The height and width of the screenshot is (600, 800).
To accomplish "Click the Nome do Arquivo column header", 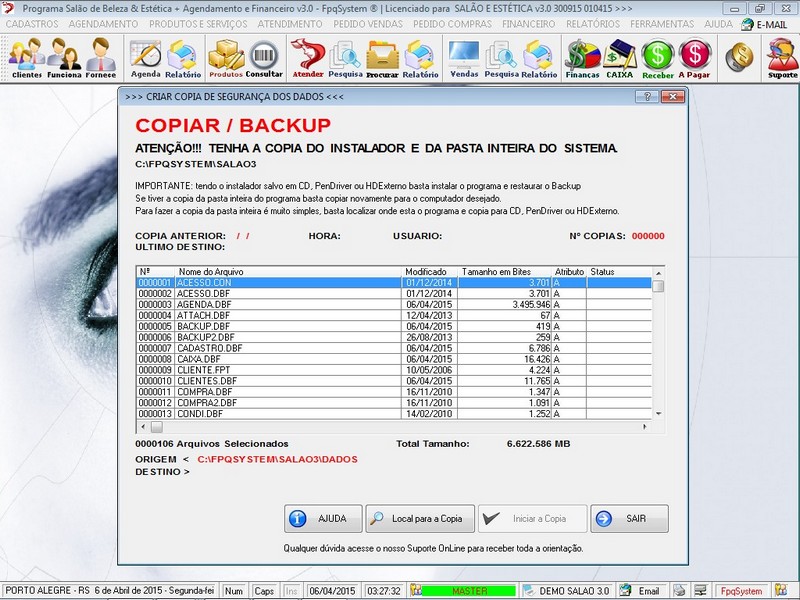I will pyautogui.click(x=288, y=272).
